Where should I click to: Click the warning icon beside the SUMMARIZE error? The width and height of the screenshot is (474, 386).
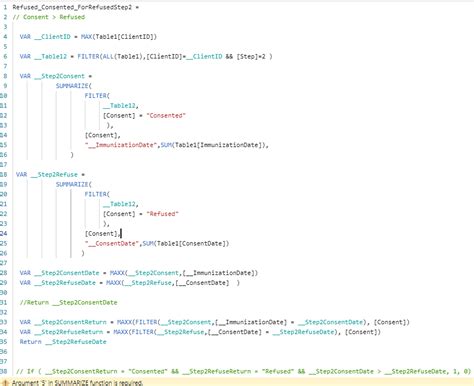click(x=5, y=383)
